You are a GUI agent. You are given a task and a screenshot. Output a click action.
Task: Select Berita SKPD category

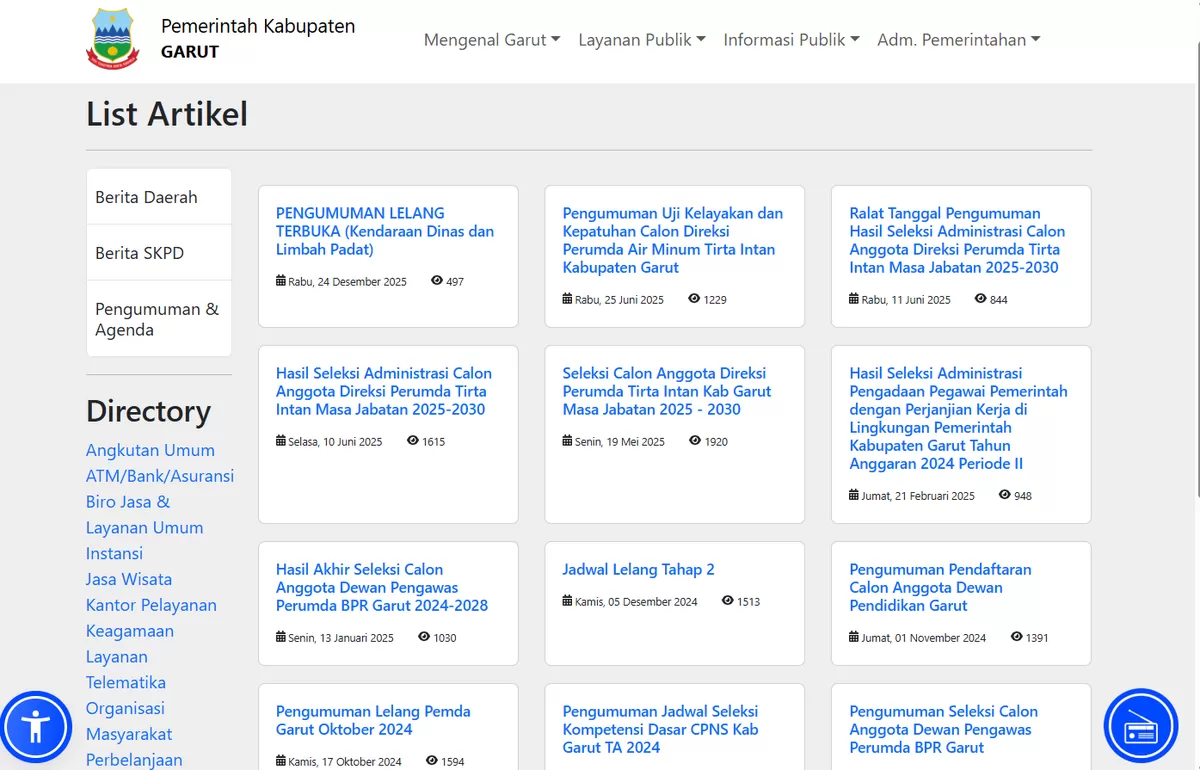(x=159, y=253)
